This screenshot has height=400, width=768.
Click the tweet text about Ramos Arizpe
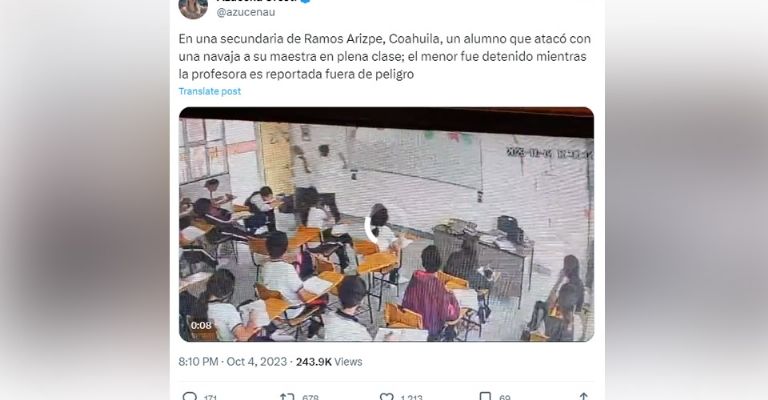pyautogui.click(x=384, y=56)
